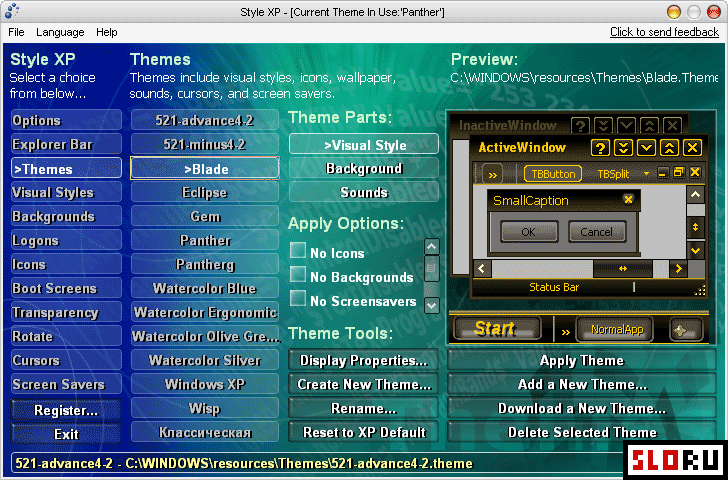The image size is (728, 480).
Task: Open the Transparency section
Action: coord(66,312)
